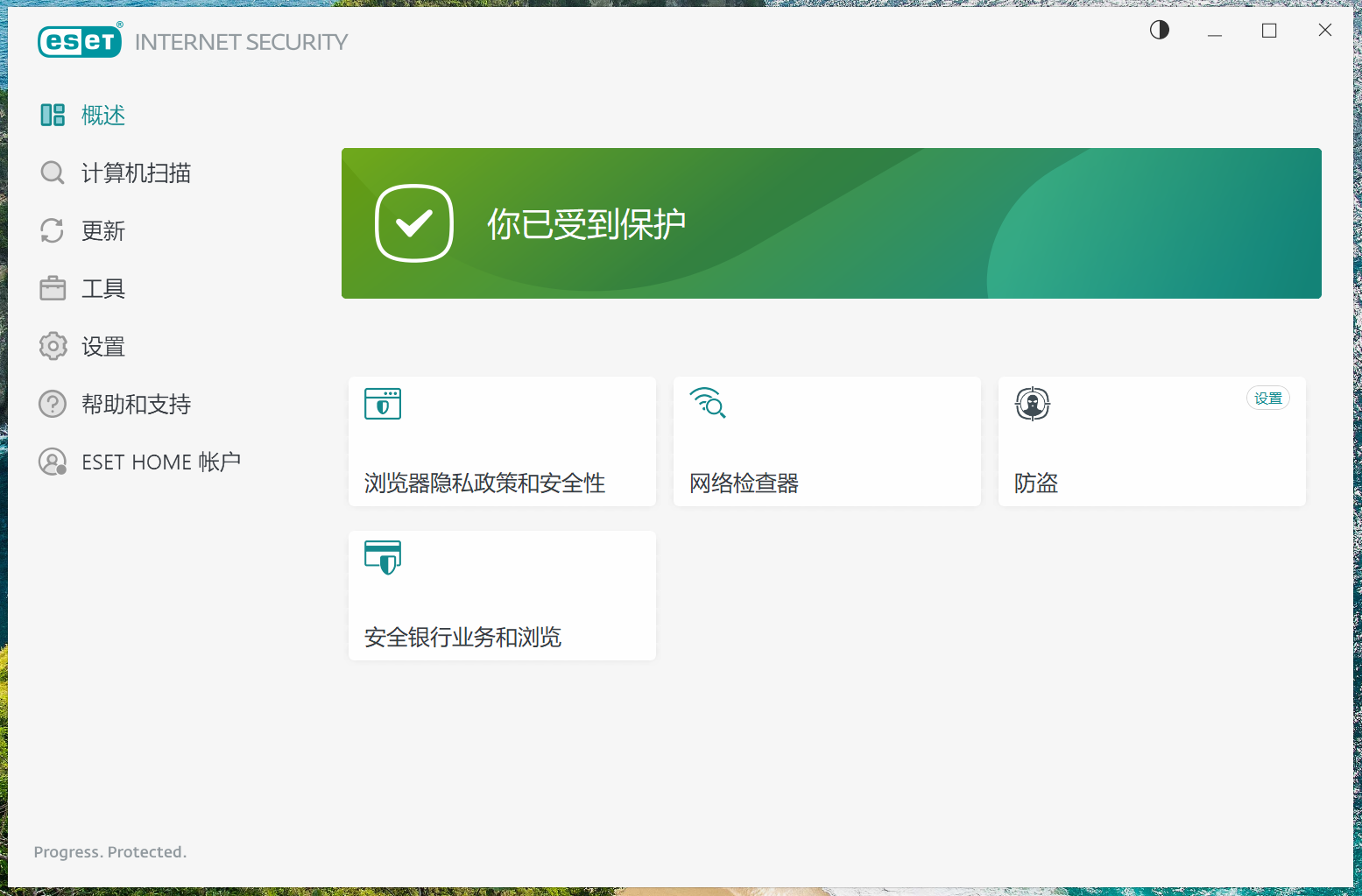Click the question mark icon for 帮助和支持
This screenshot has width=1362, height=896.
[x=53, y=404]
